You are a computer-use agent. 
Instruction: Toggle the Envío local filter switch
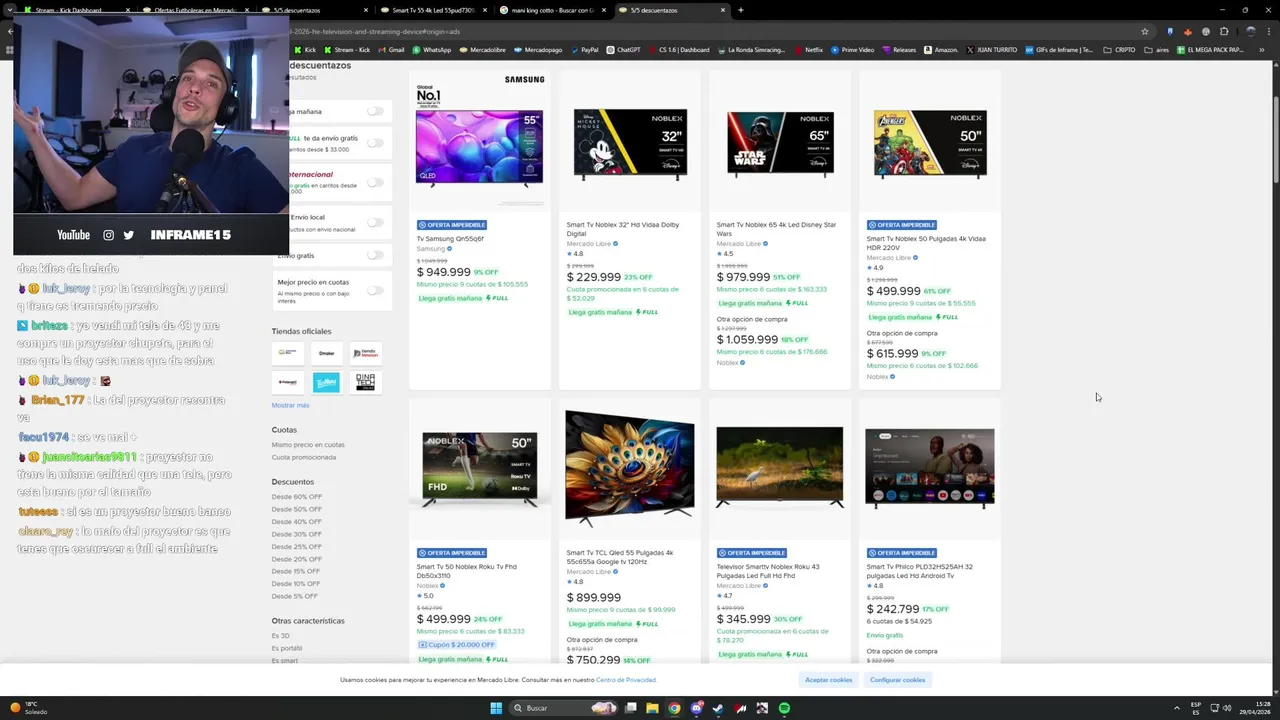375,222
